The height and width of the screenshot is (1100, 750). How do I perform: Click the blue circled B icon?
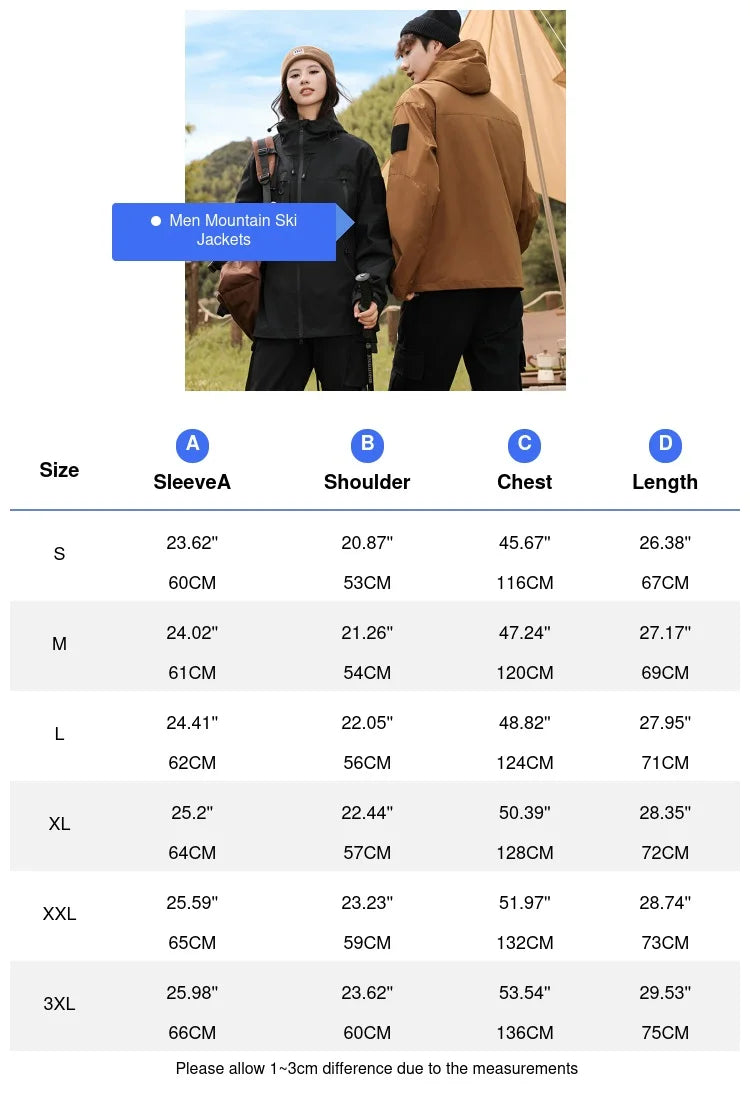coord(367,445)
